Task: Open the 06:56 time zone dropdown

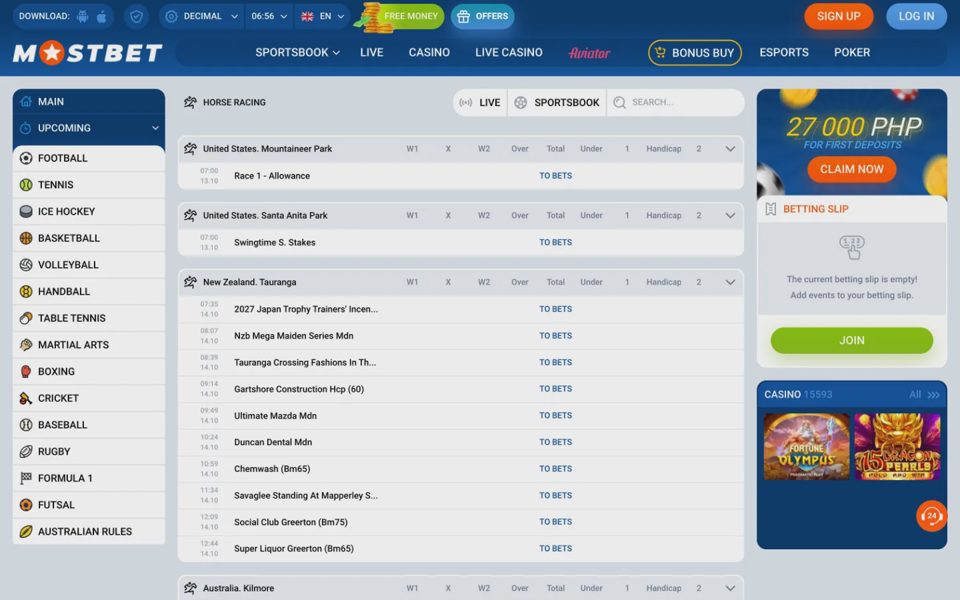Action: 269,17
